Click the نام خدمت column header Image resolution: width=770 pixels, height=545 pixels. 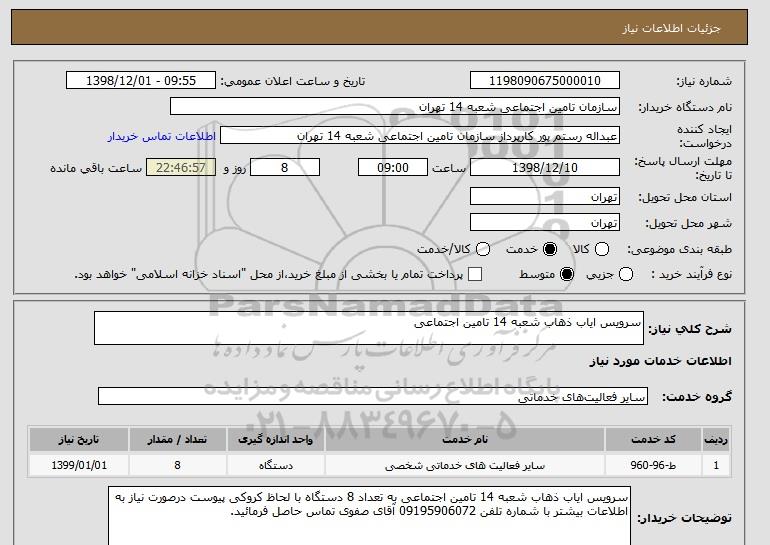(465, 439)
